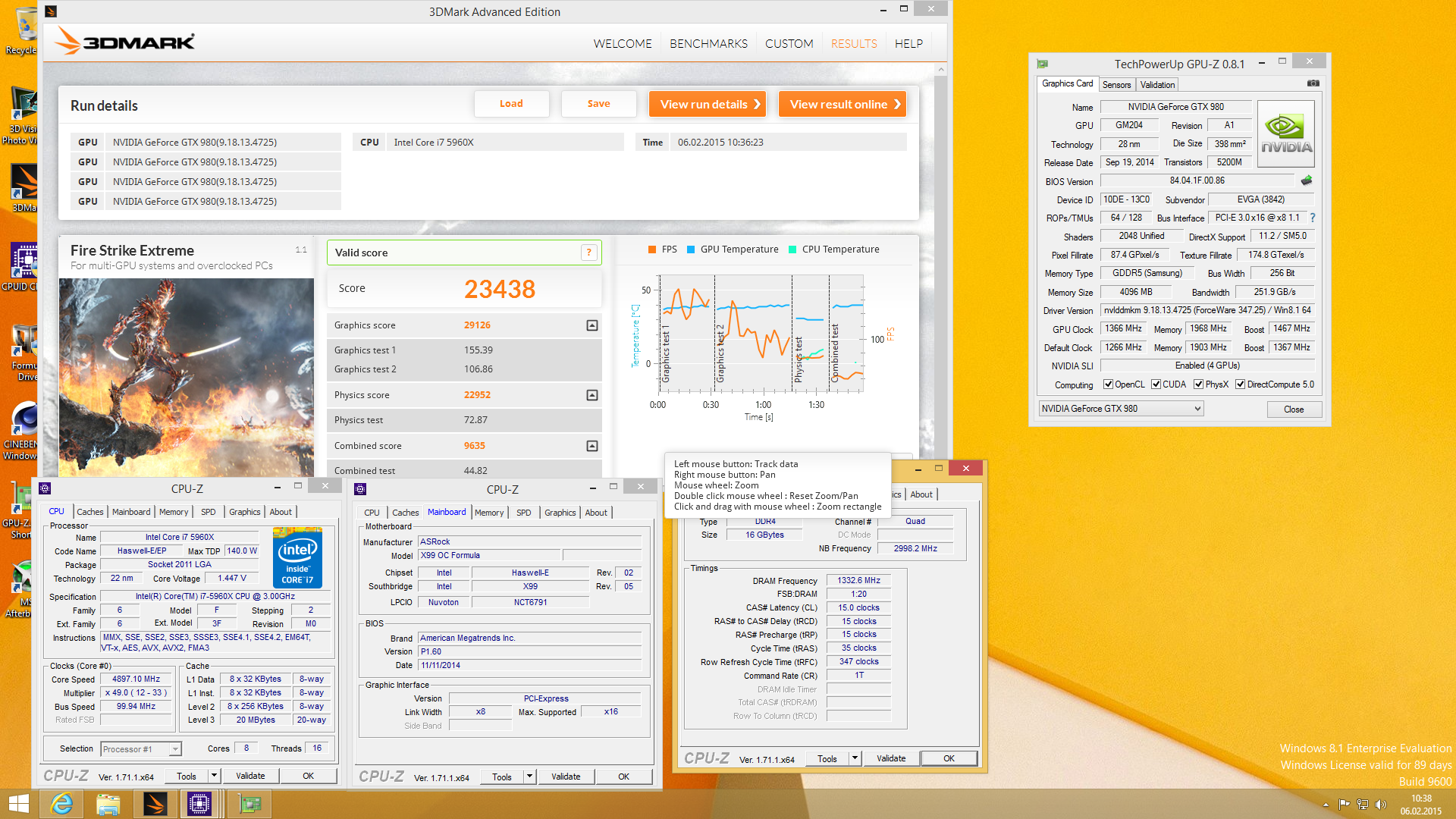Switch to CPU-Z on the taskbar

tap(199, 804)
